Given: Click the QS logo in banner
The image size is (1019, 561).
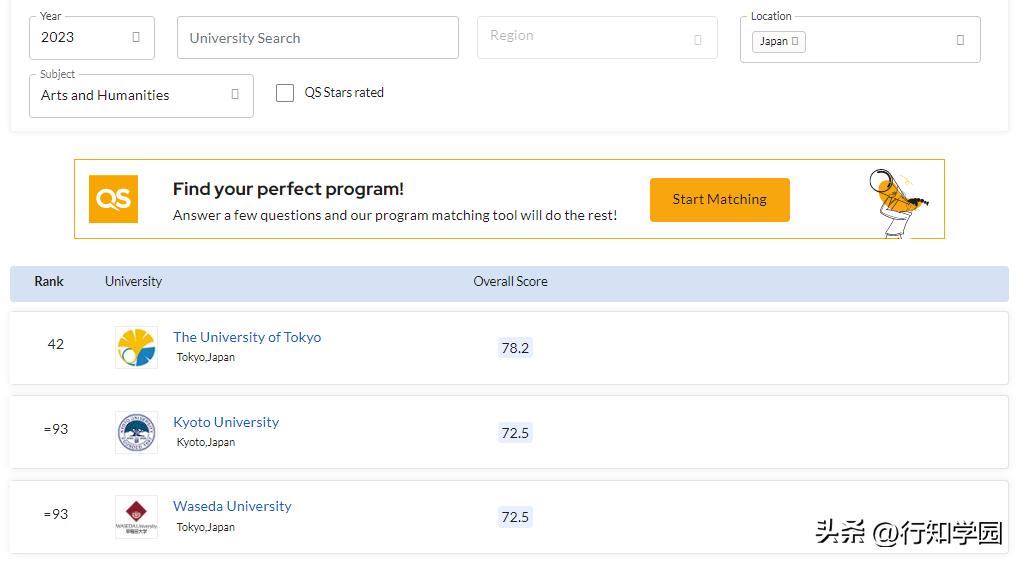Looking at the screenshot, I should tap(113, 199).
